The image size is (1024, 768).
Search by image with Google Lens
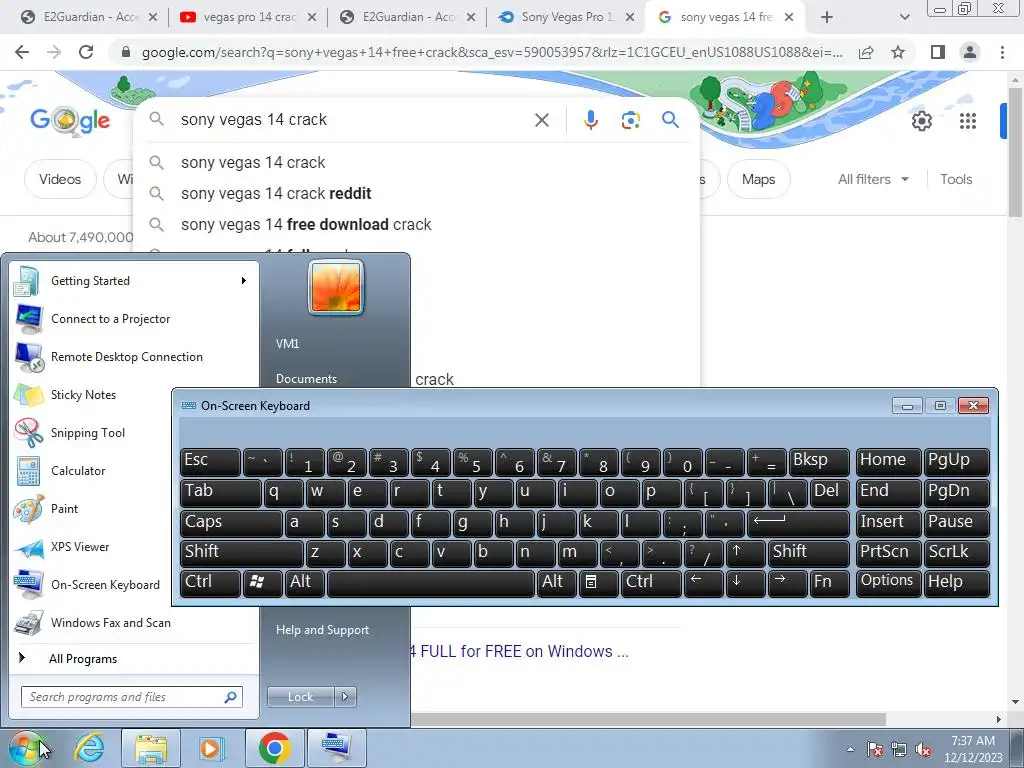[x=630, y=120]
